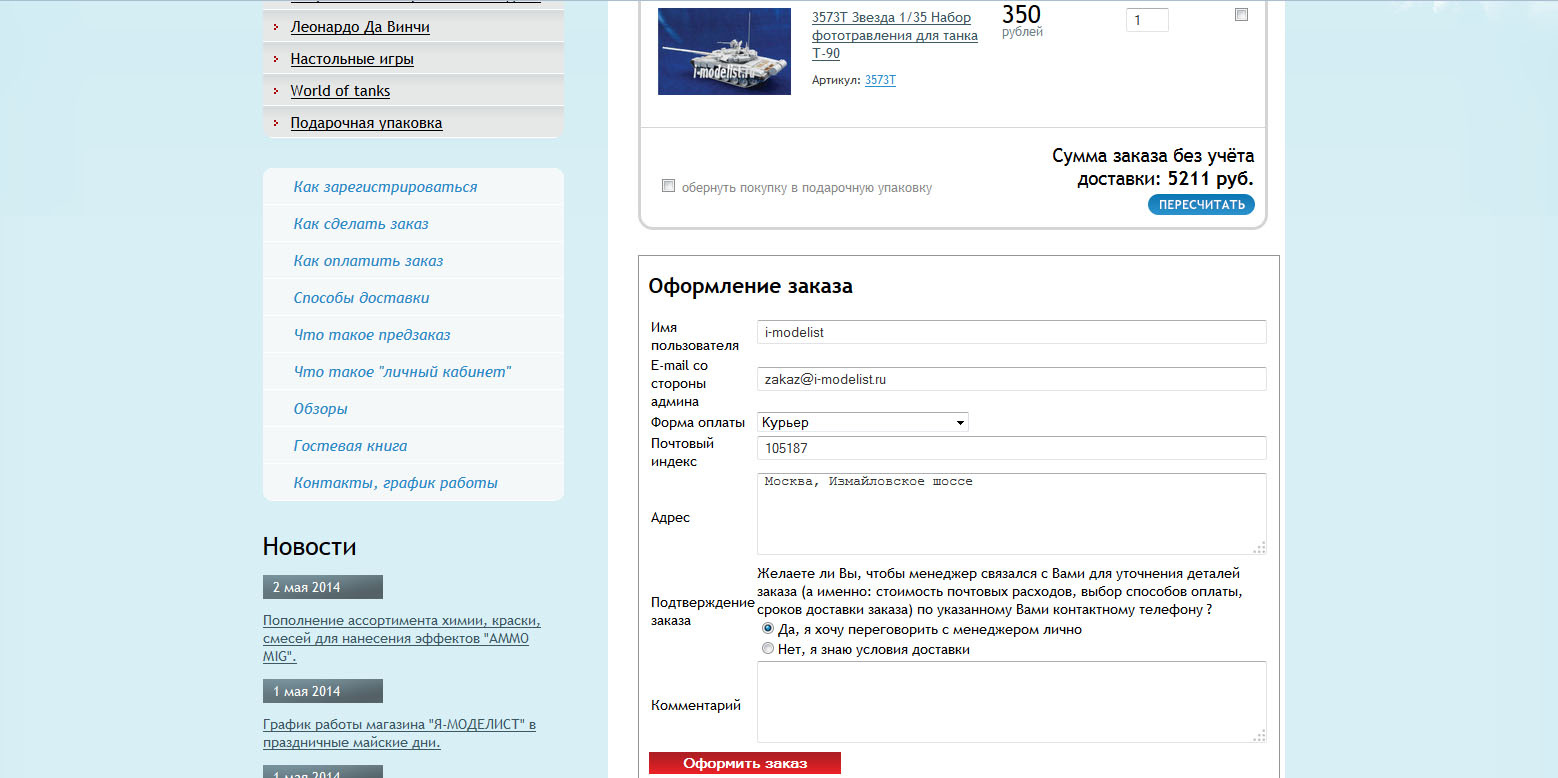The height and width of the screenshot is (778, 1558).
Task: Open the Форма оплаты dropdown
Action: (863, 422)
